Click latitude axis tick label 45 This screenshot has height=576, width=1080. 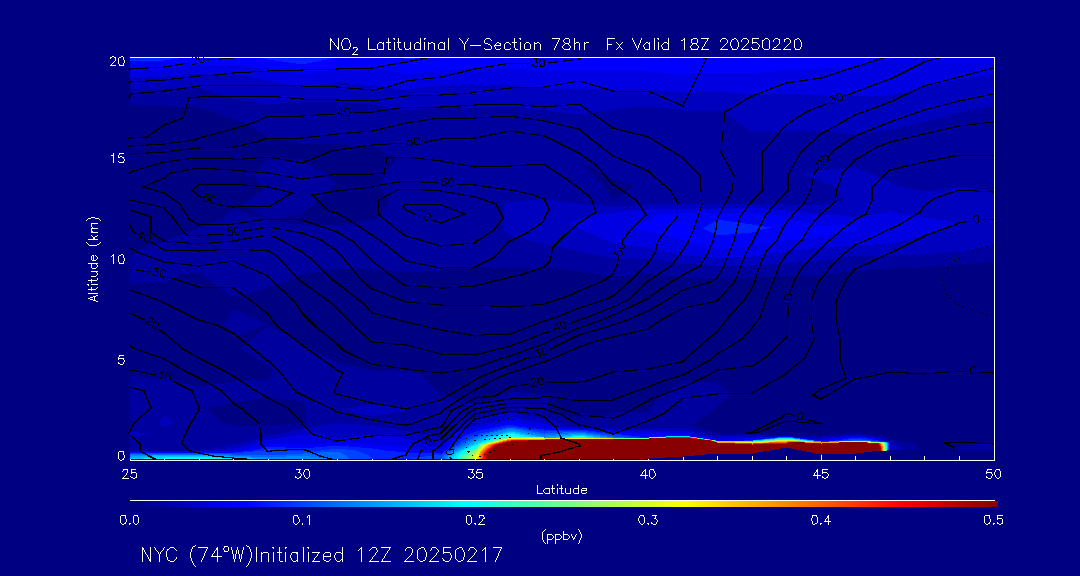point(821,474)
